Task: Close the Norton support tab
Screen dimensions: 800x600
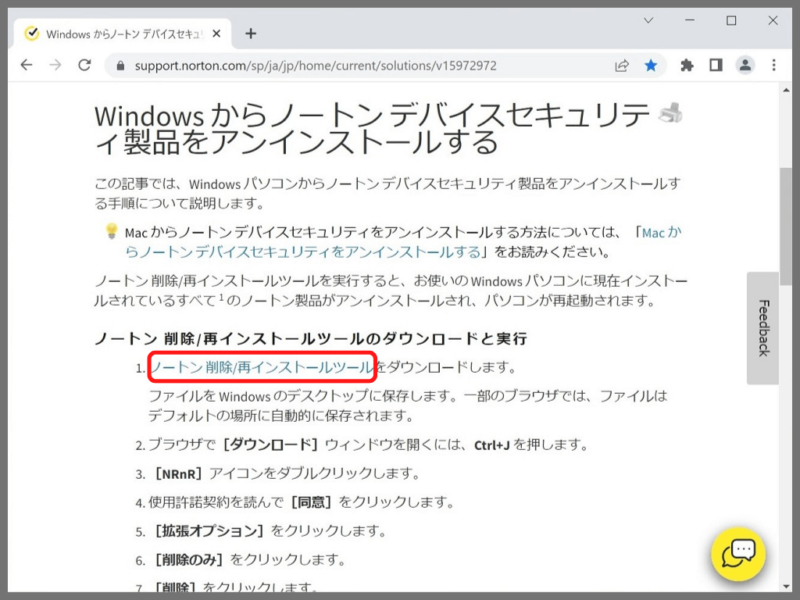Action: (216, 34)
